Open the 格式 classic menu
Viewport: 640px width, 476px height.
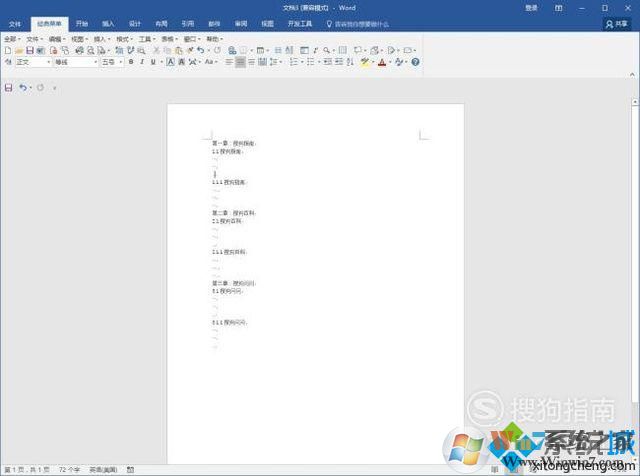coord(124,39)
